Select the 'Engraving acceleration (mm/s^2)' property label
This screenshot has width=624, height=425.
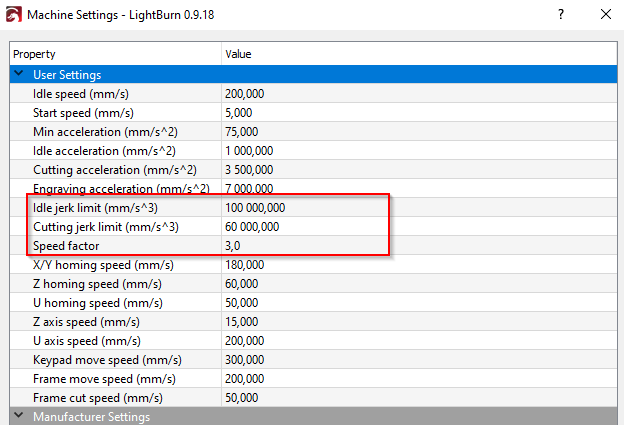point(121,189)
